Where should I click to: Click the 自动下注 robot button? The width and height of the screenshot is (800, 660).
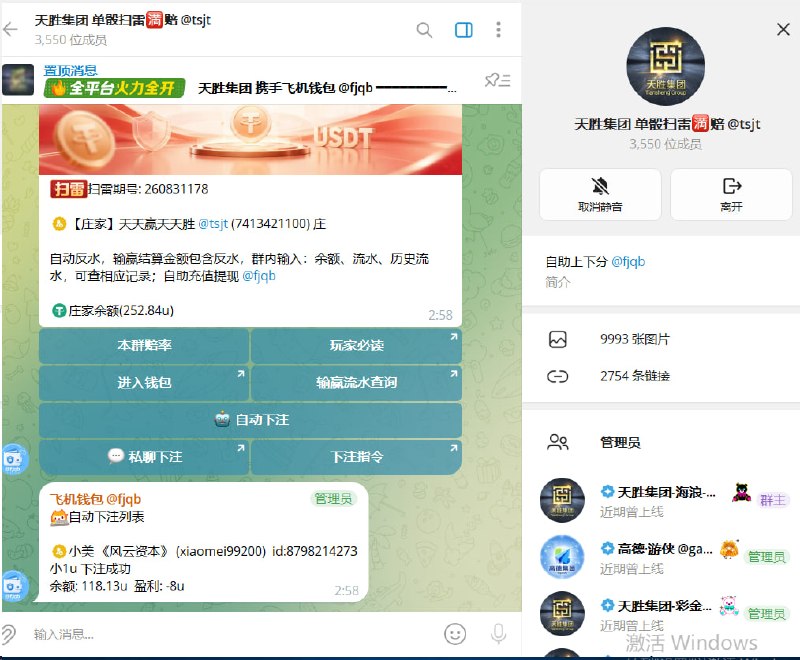coord(251,420)
